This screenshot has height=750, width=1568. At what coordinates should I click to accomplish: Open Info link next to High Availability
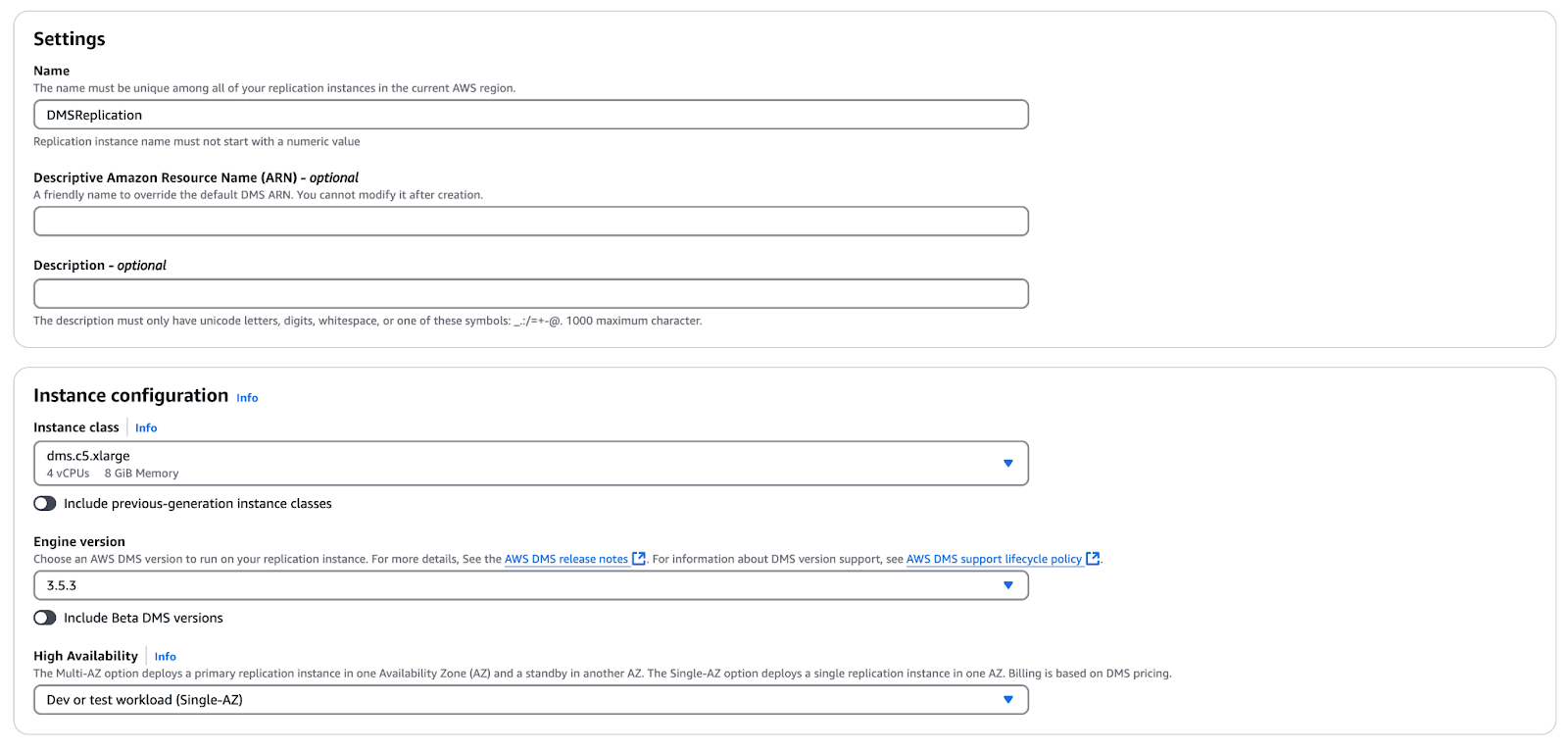point(166,657)
